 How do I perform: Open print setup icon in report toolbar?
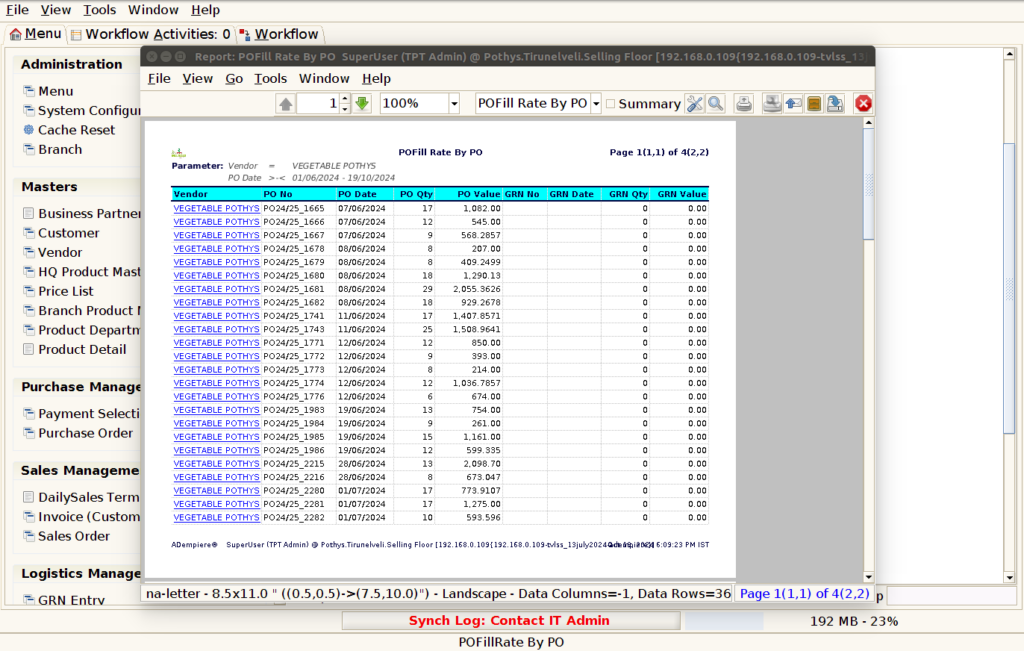coord(772,103)
